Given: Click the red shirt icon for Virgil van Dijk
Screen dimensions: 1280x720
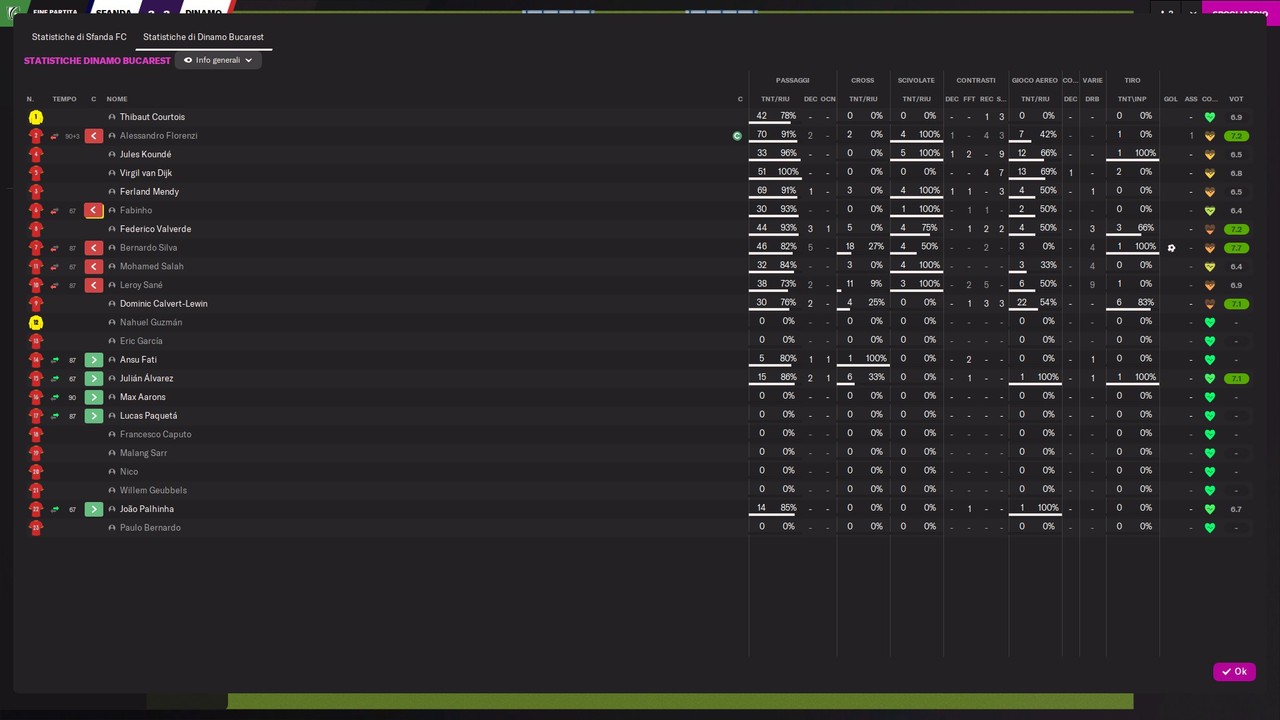Looking at the screenshot, I should tap(36, 173).
